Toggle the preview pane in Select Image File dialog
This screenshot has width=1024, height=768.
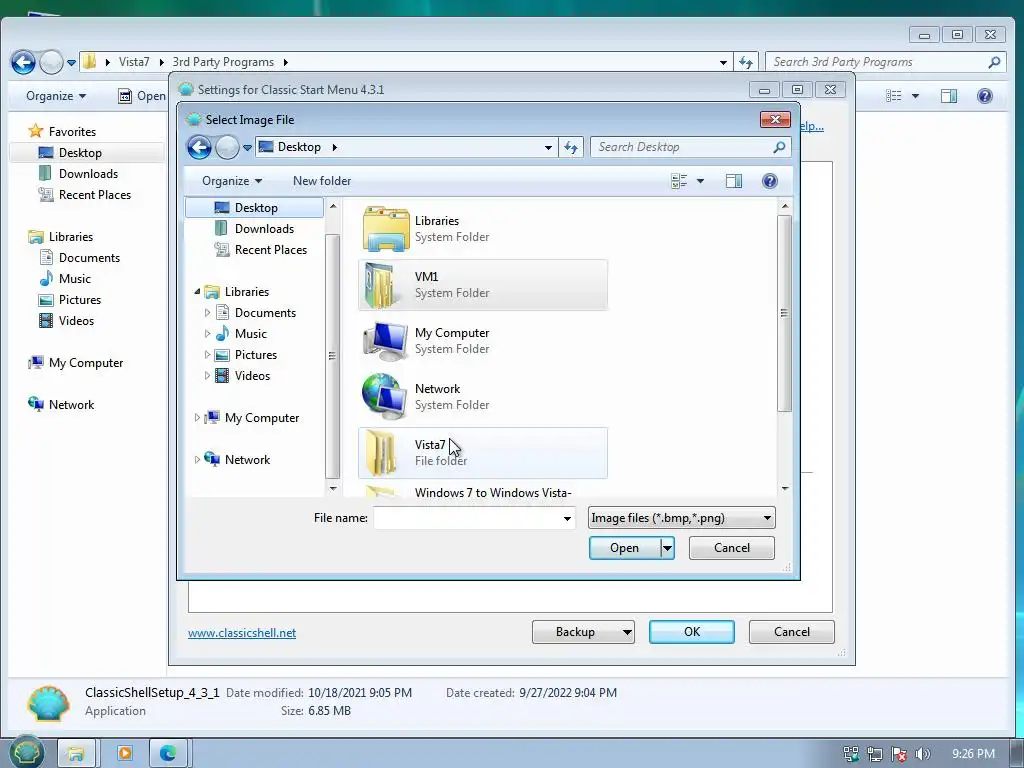click(734, 181)
